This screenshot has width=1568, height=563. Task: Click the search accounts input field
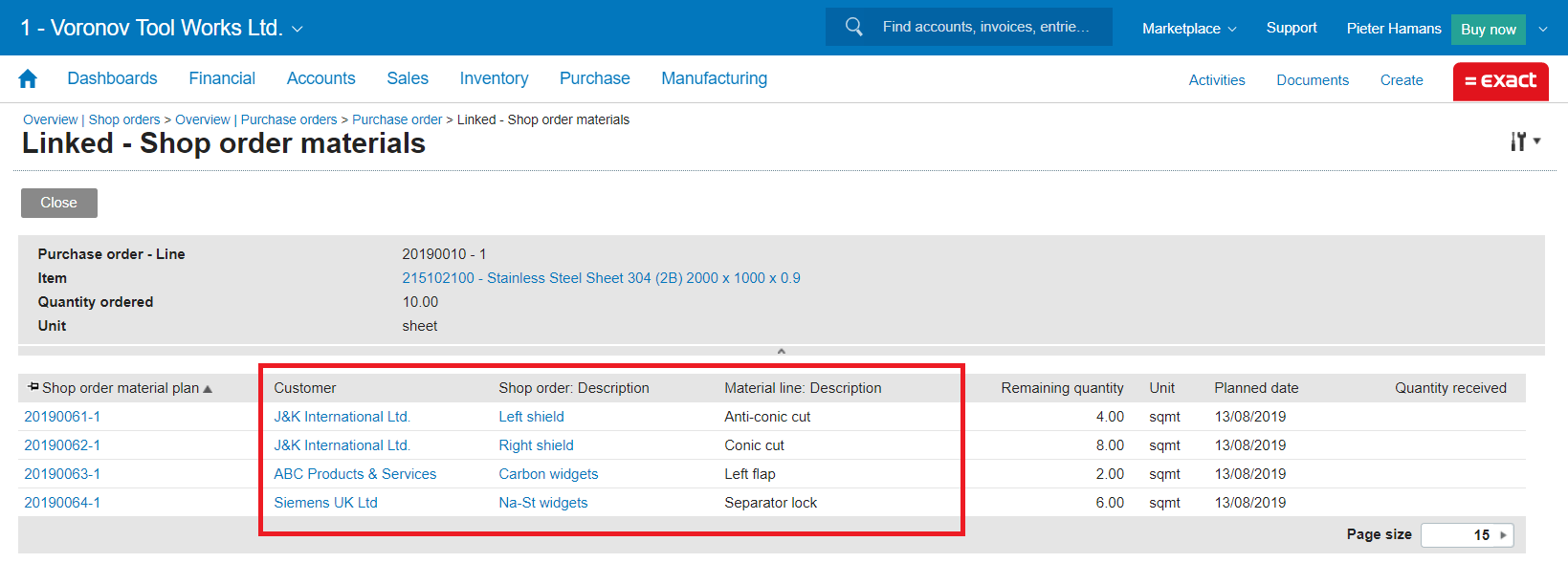tap(985, 27)
